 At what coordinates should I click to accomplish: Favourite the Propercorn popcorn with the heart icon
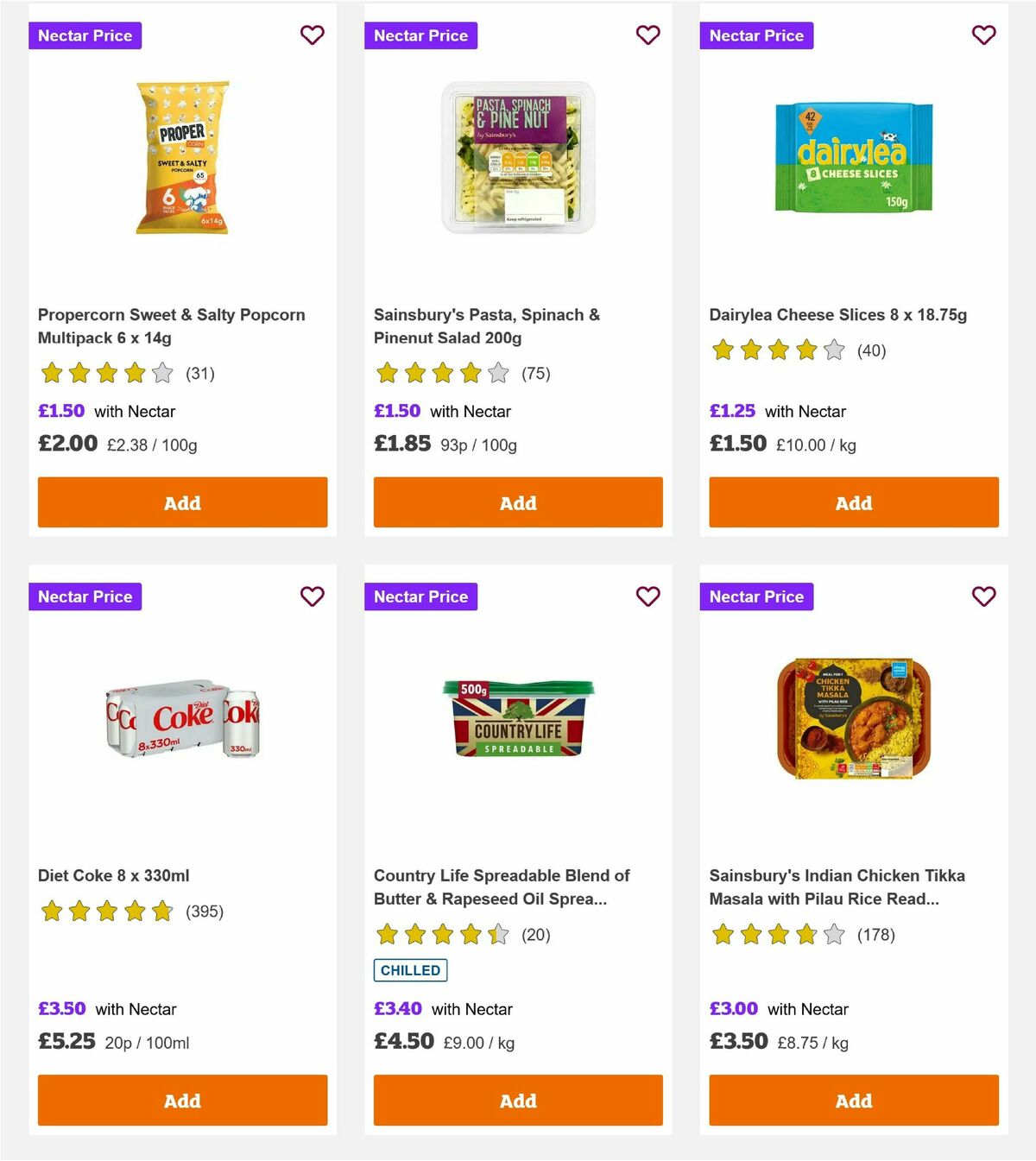click(312, 35)
